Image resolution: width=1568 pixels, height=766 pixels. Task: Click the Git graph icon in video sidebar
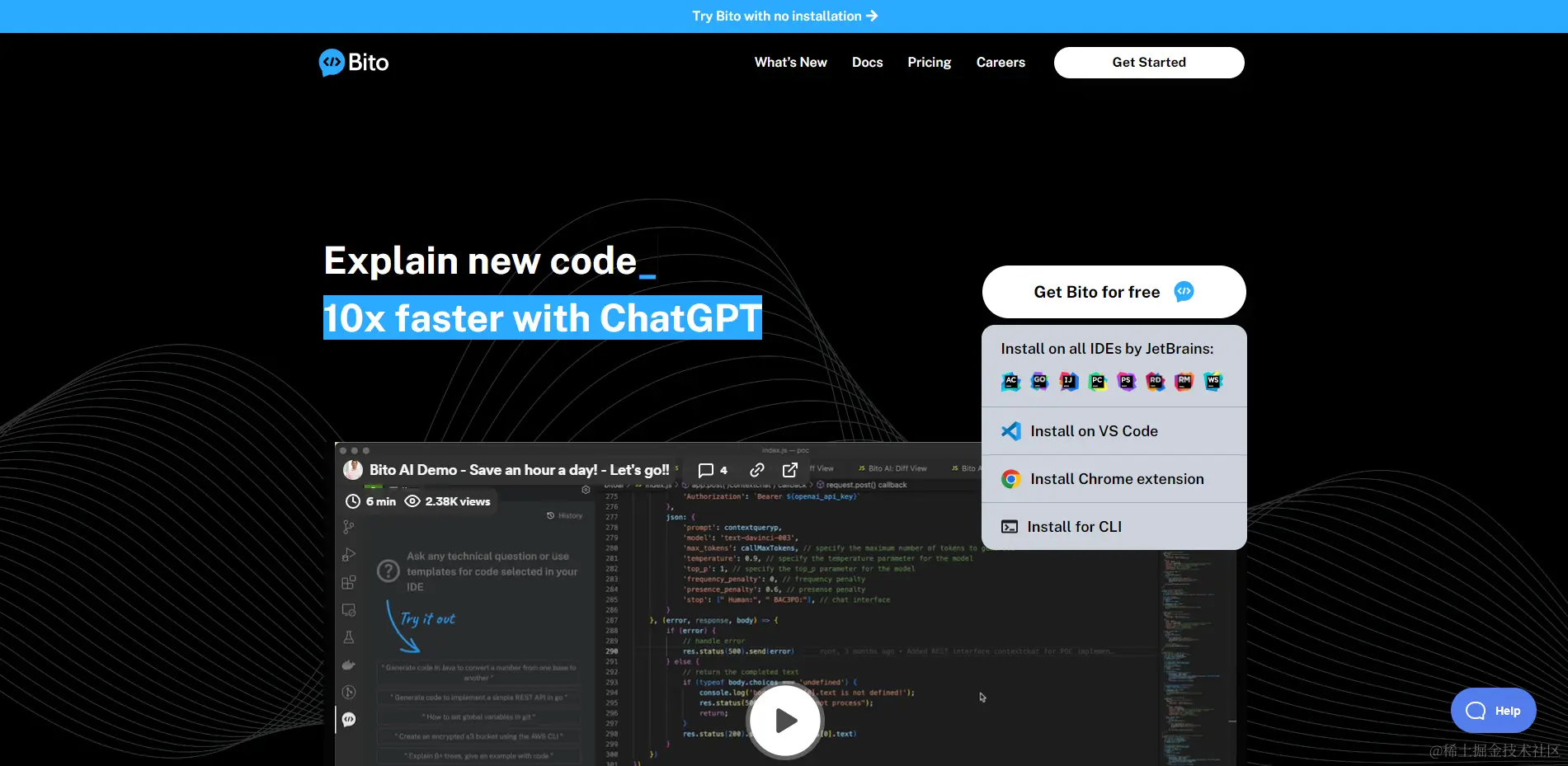[x=349, y=692]
